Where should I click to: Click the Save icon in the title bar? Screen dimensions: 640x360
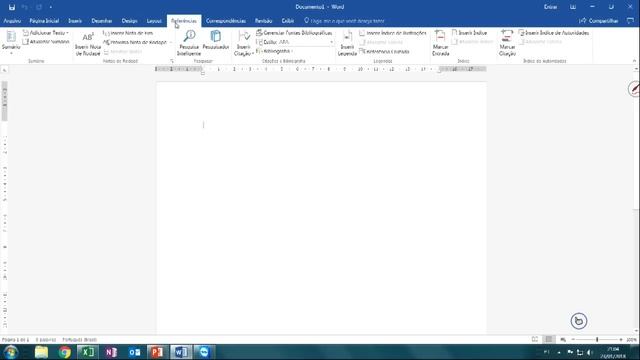click(12, 7)
